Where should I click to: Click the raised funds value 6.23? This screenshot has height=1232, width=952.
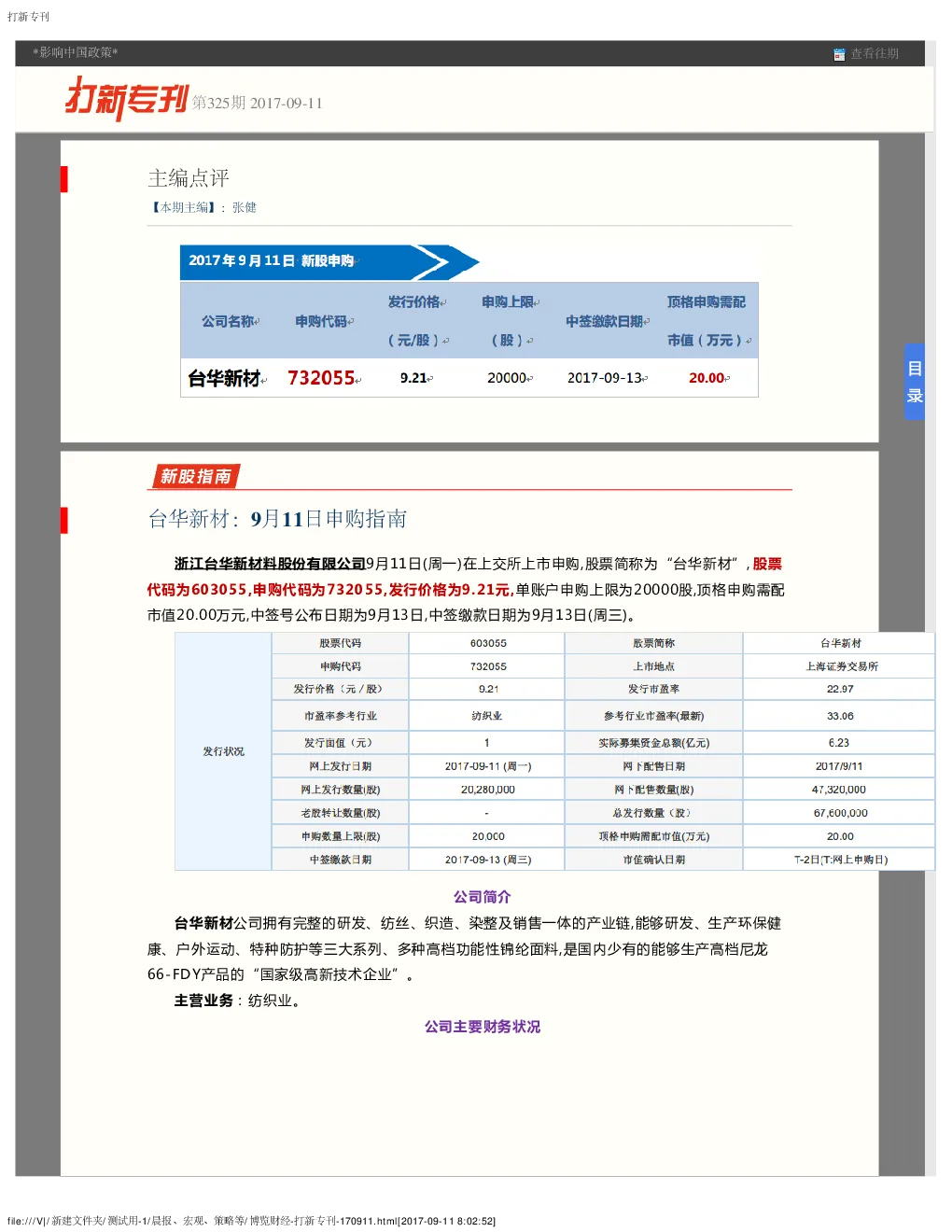click(839, 743)
